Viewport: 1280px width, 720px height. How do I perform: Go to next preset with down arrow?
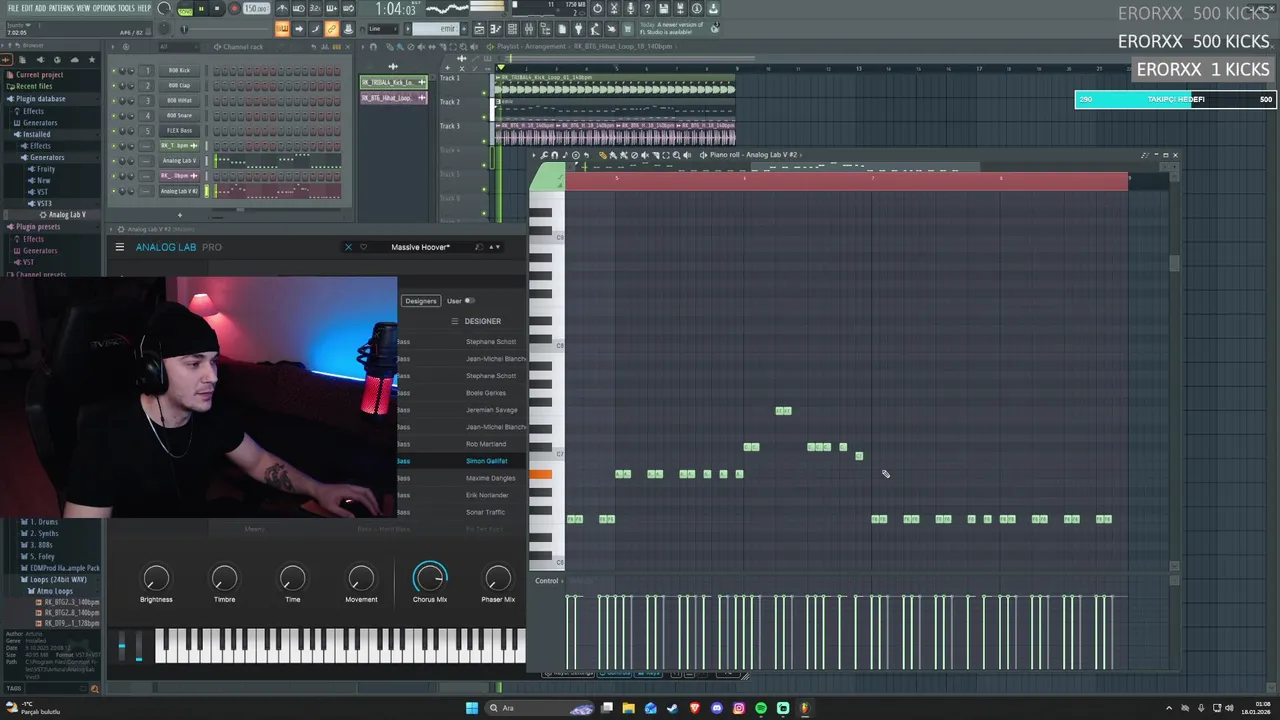498,247
